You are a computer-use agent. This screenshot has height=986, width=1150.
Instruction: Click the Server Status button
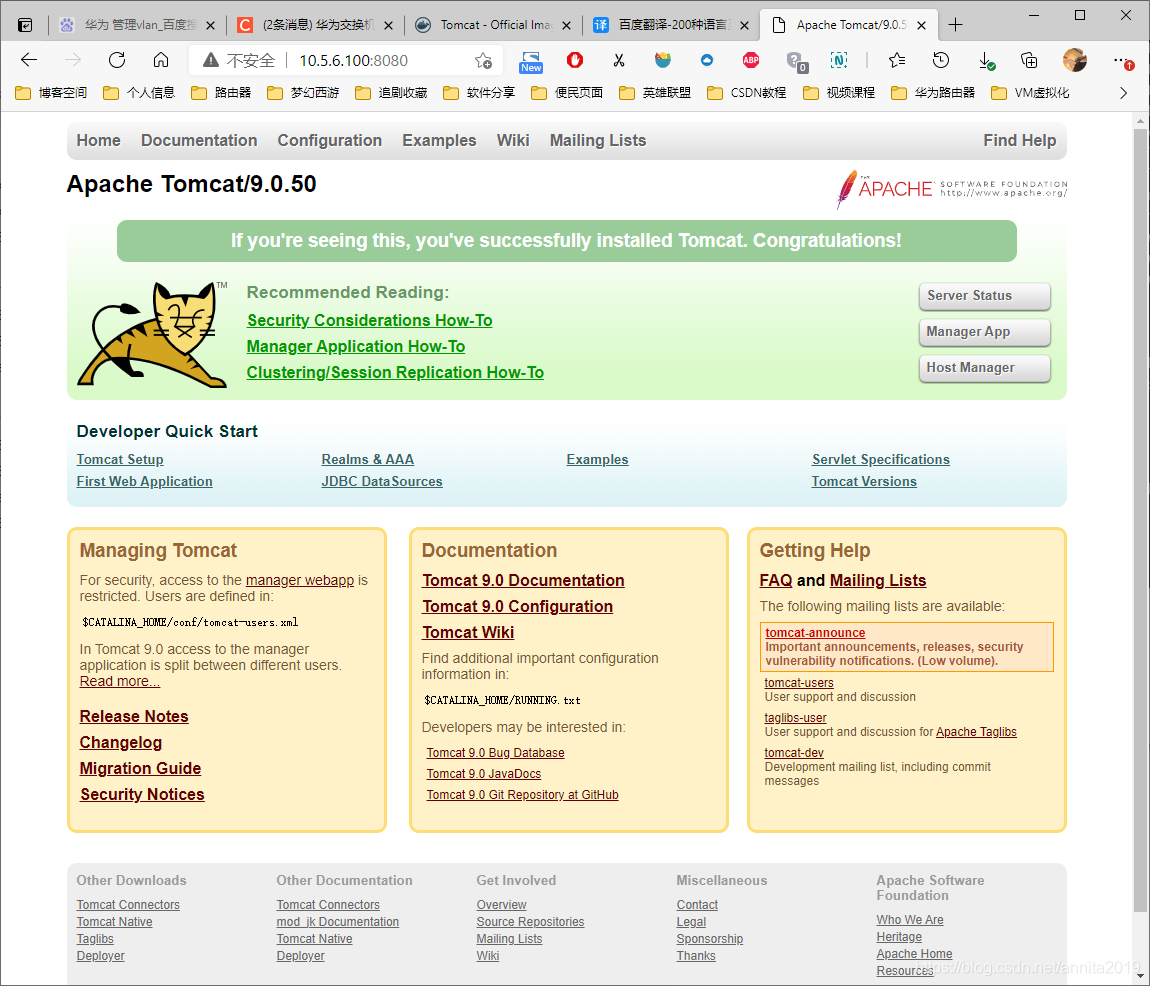coord(984,296)
